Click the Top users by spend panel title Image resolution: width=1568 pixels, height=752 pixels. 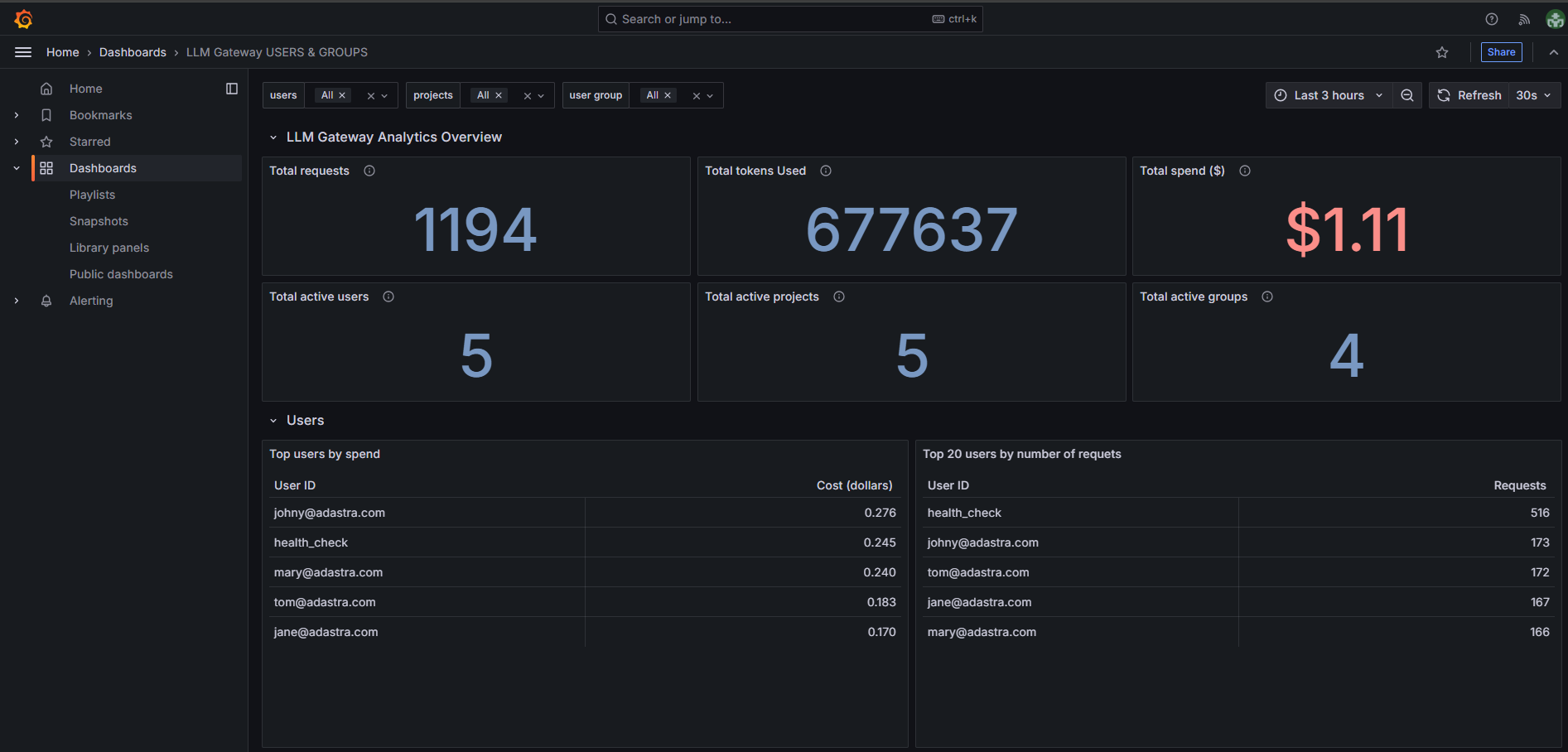(325, 454)
